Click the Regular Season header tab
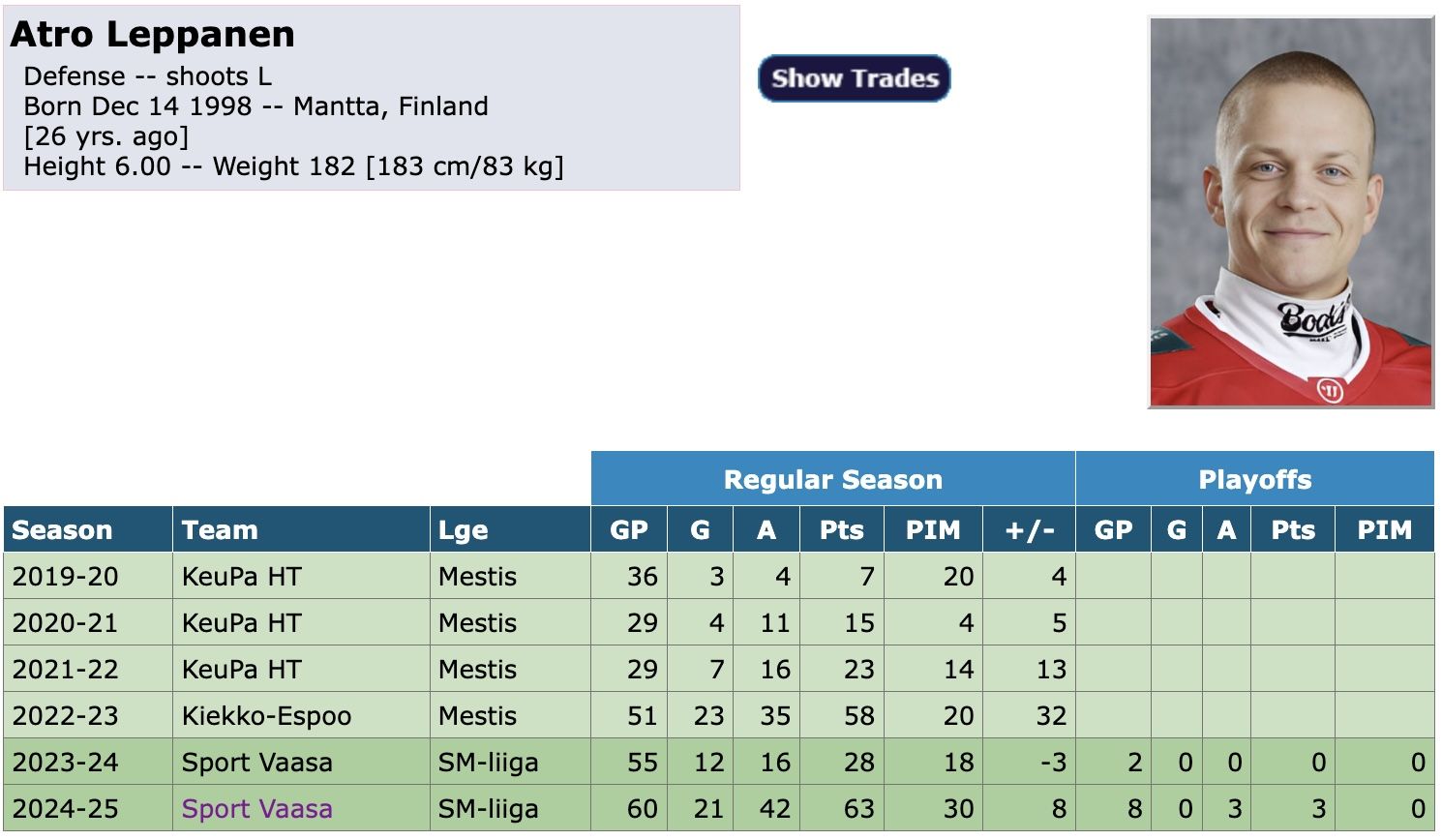The width and height of the screenshot is (1442, 840). (832, 479)
